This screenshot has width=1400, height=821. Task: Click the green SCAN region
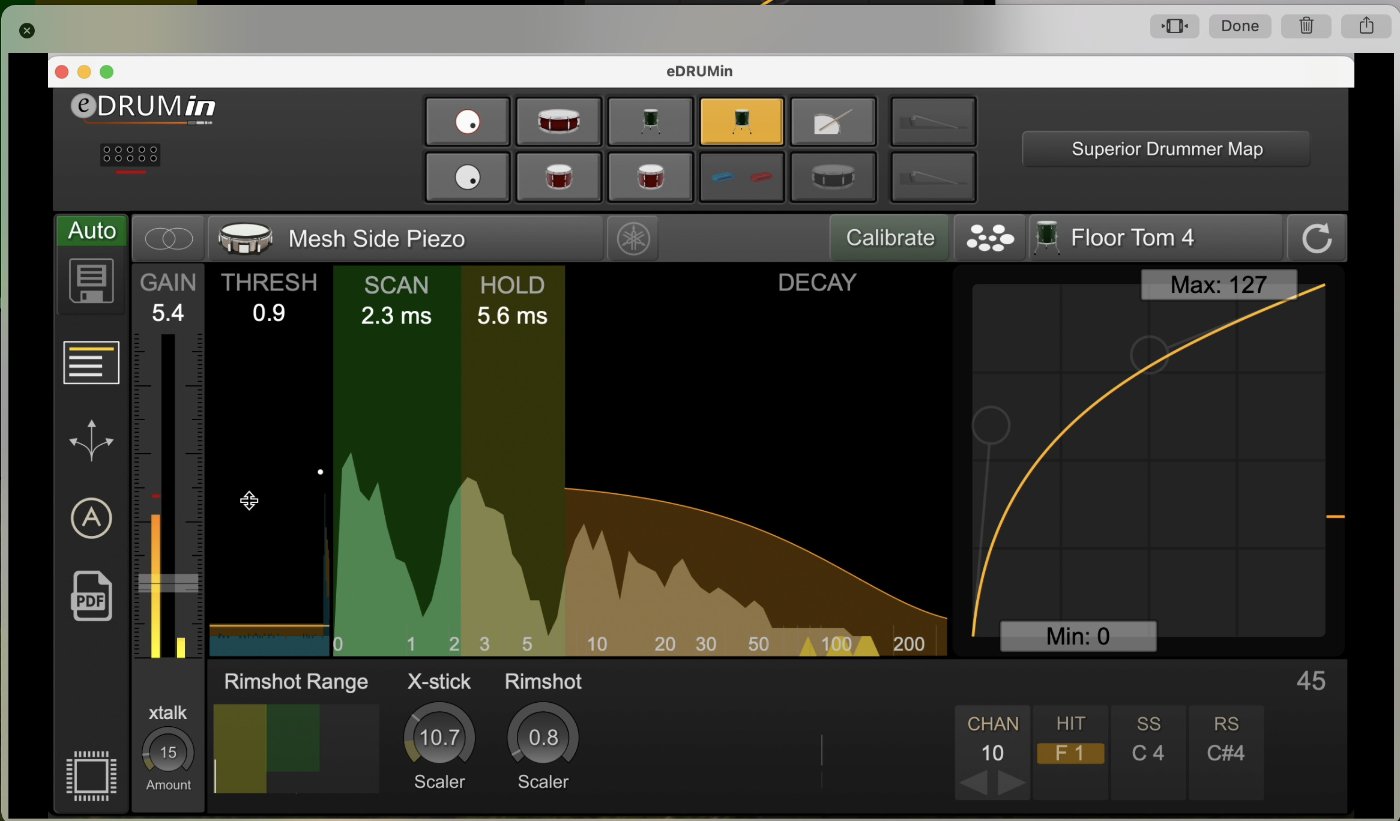(397, 460)
